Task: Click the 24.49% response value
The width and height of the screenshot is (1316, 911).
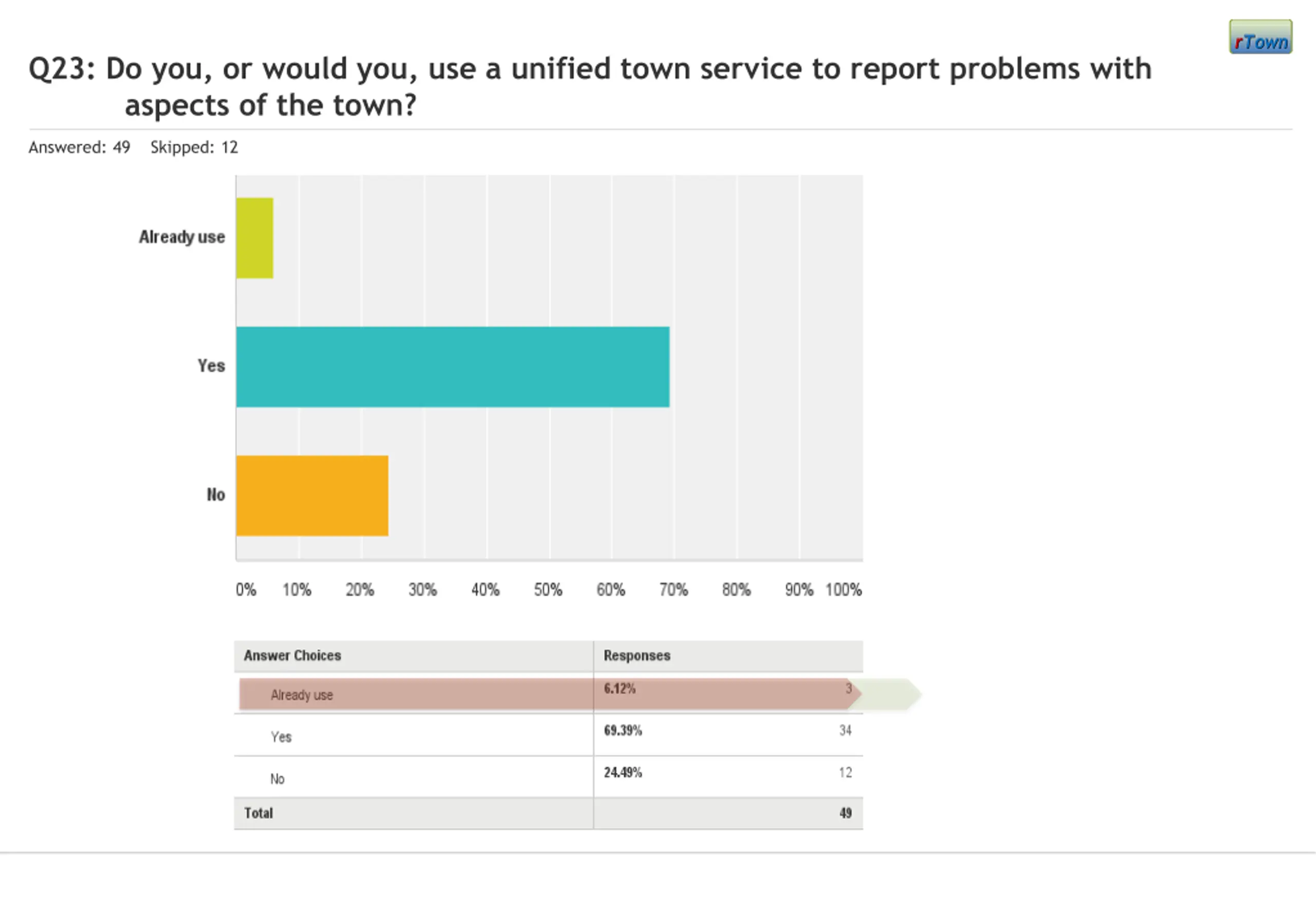Action: [x=623, y=772]
